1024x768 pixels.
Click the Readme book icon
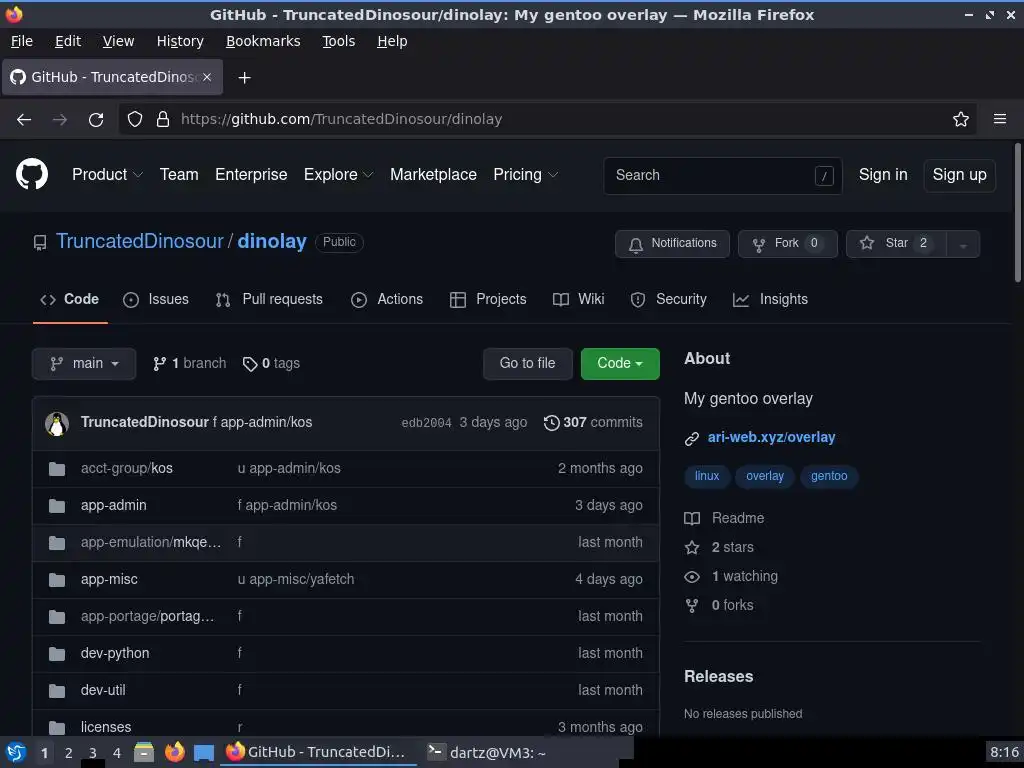click(x=692, y=519)
